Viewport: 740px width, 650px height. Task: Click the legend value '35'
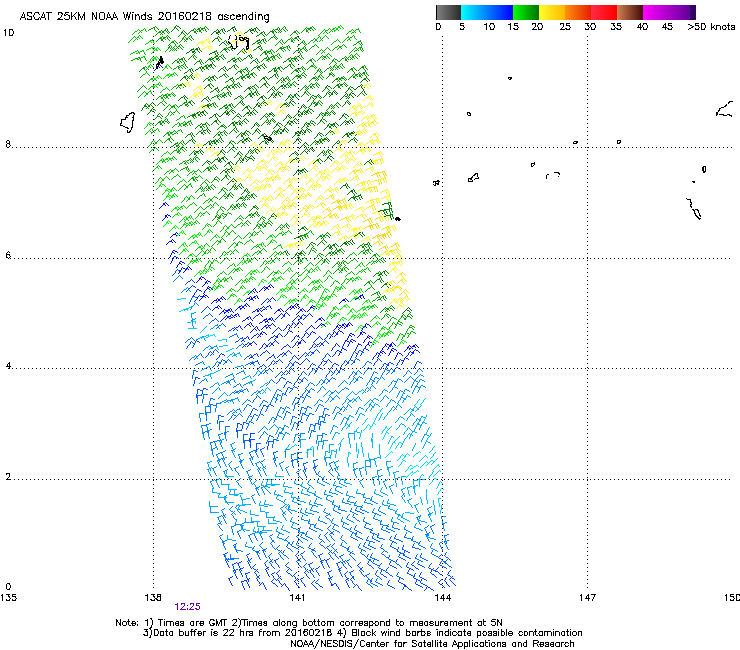click(616, 27)
